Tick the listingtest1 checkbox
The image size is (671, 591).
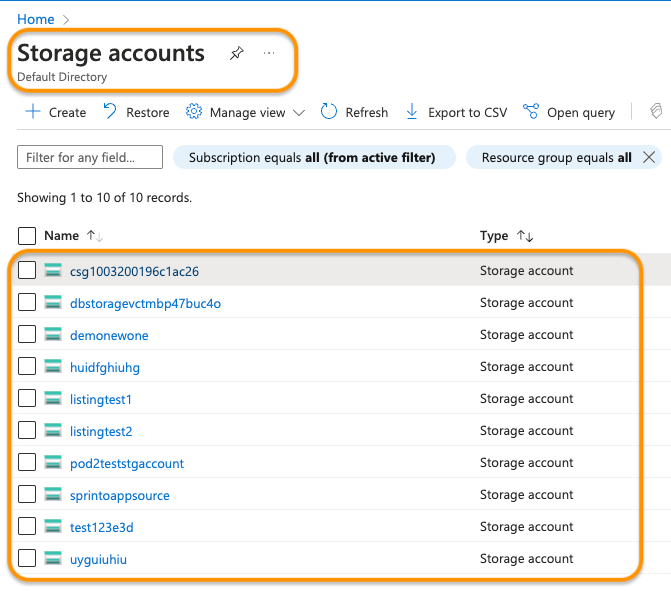pyautogui.click(x=27, y=398)
